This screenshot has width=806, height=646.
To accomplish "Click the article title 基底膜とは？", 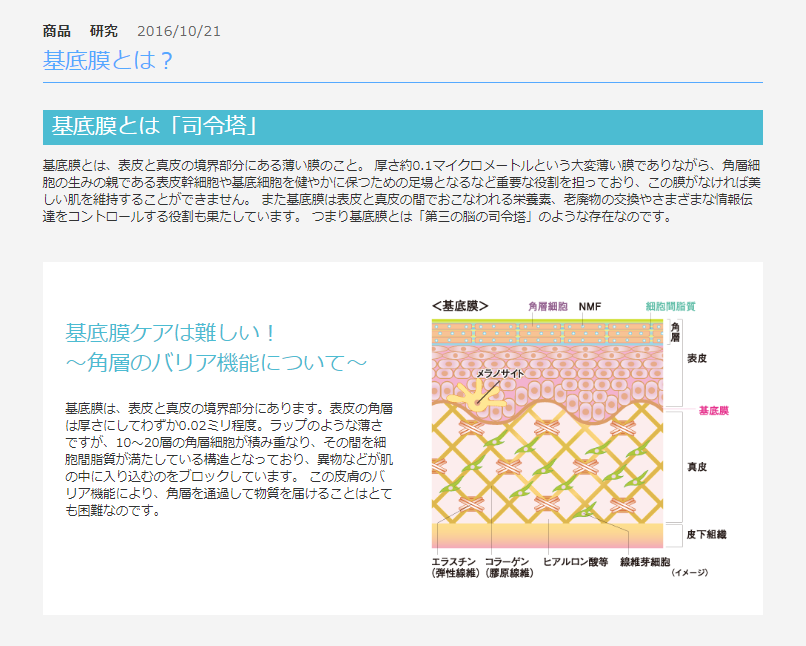I will pos(108,60).
